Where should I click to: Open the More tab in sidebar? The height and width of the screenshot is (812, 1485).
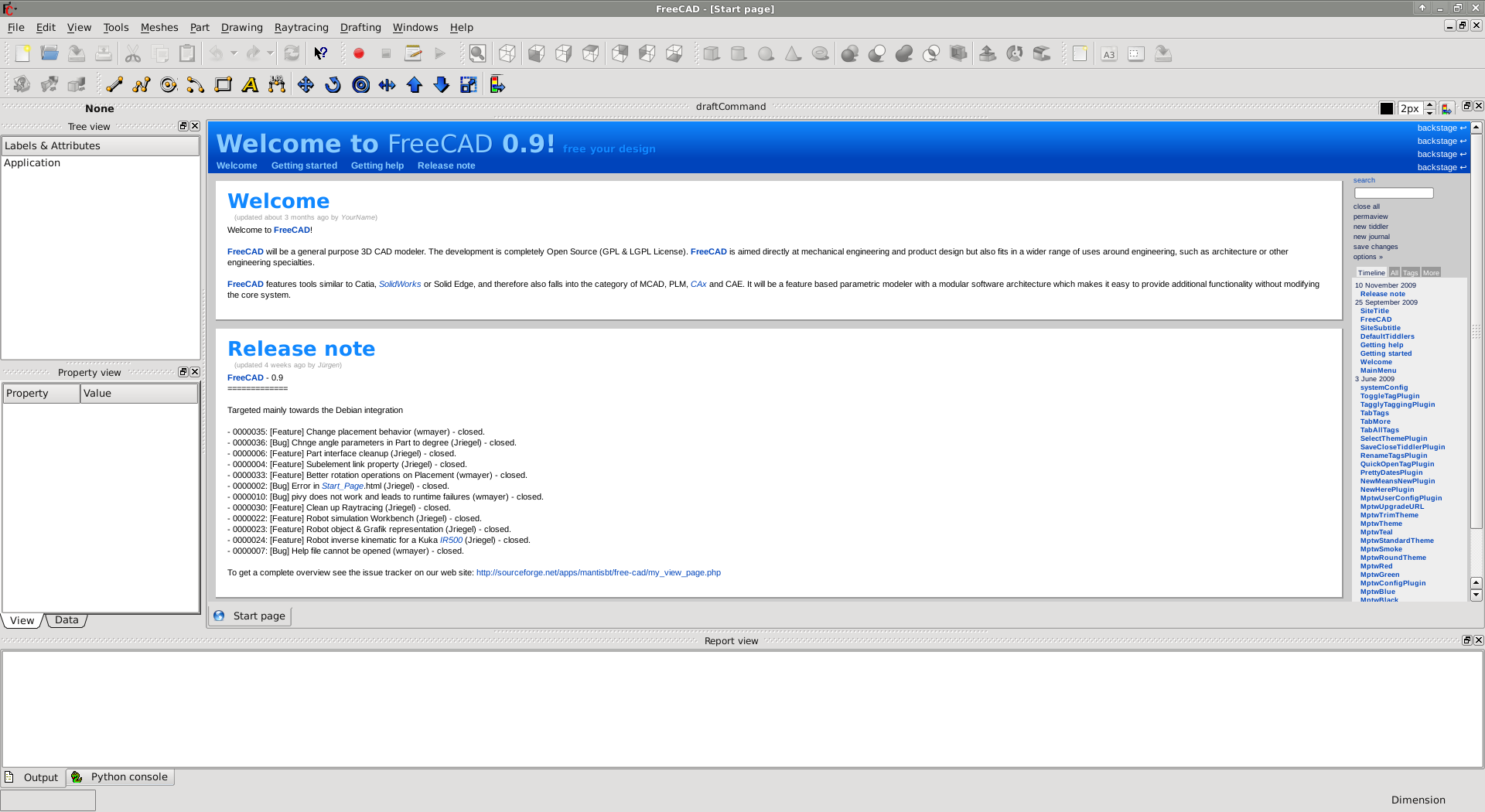coord(1431,273)
